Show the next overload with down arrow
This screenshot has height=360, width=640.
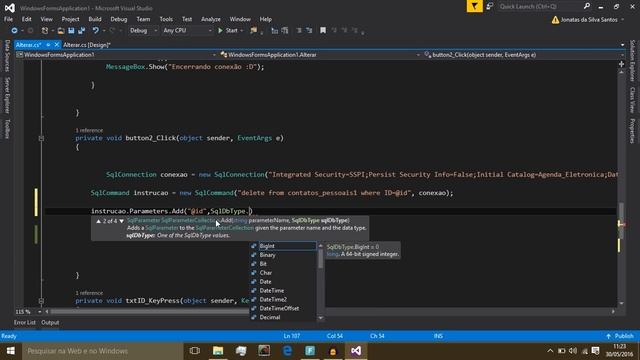[x=121, y=221]
